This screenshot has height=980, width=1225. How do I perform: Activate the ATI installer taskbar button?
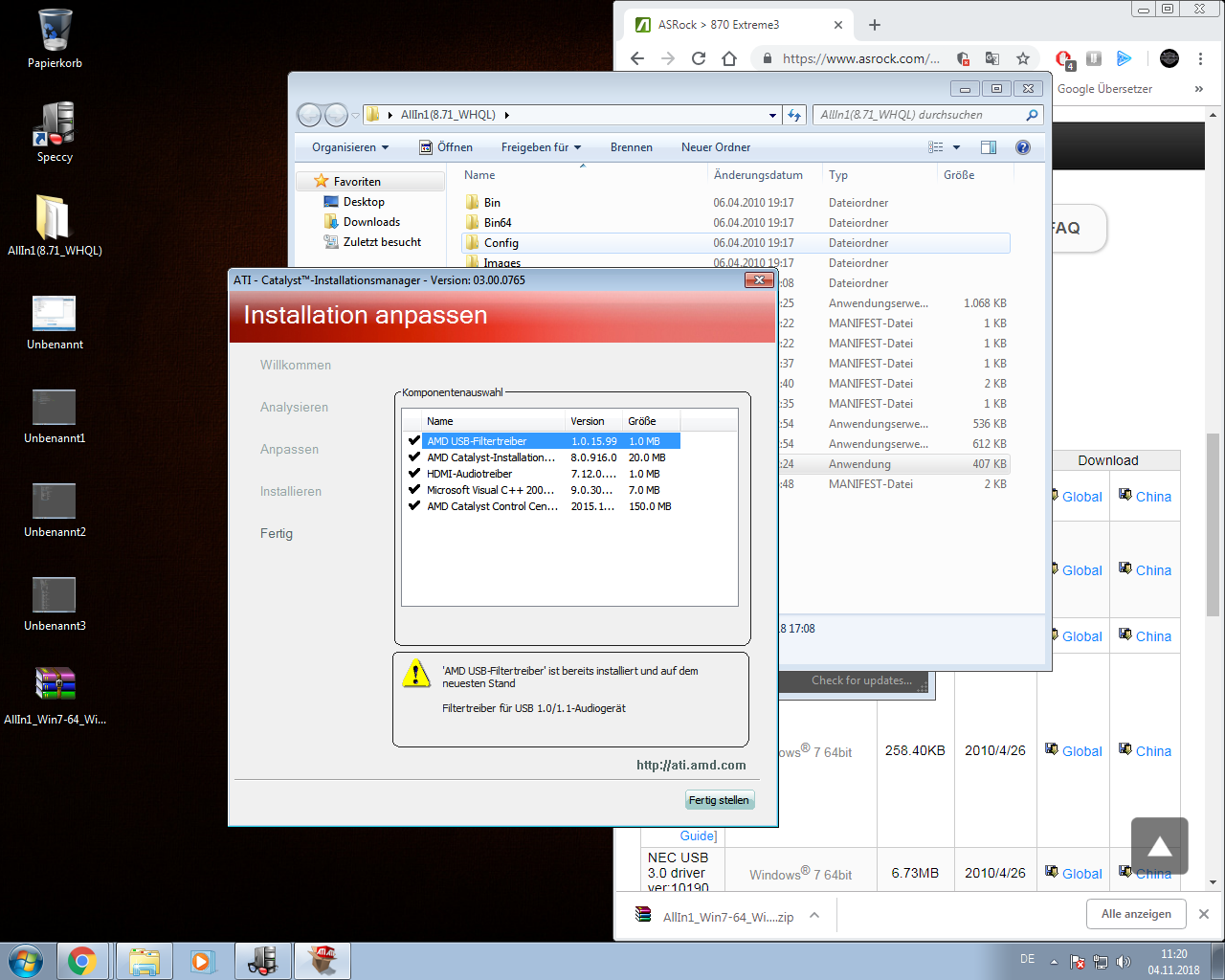click(x=323, y=961)
